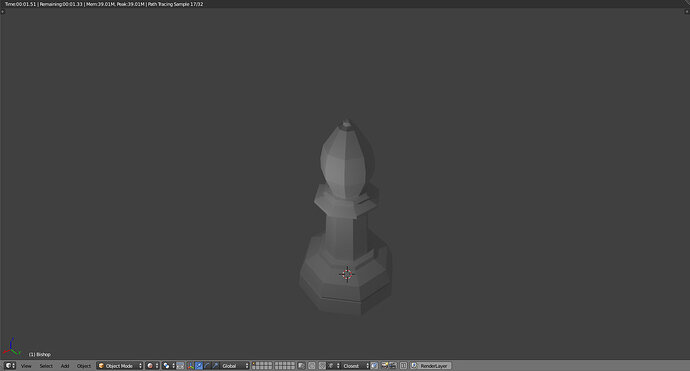Toggle the 3D manipulator widget
Screen dimensions: 690x371
(190, 366)
